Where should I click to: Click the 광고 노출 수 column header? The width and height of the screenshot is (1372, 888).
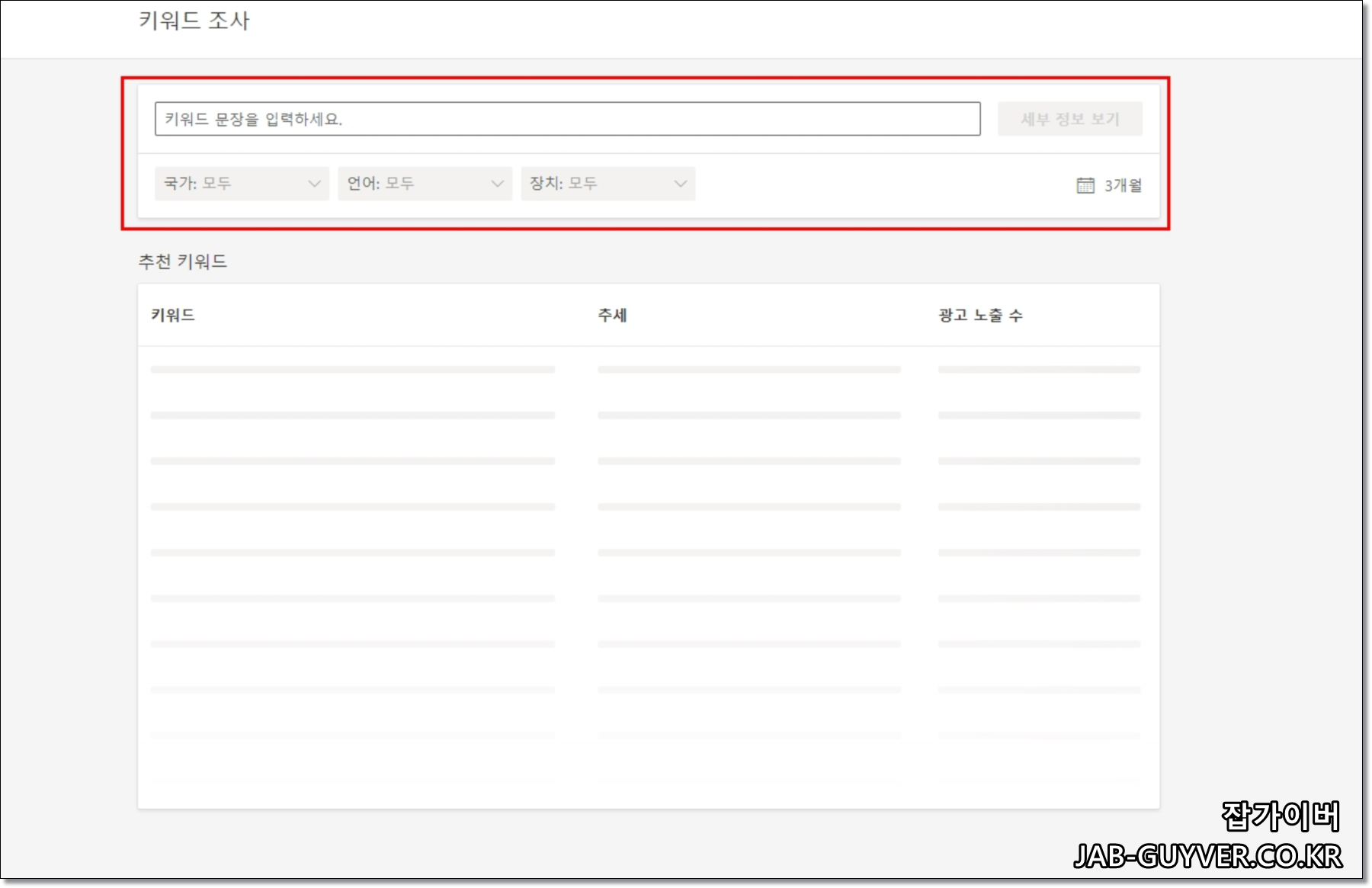point(980,315)
